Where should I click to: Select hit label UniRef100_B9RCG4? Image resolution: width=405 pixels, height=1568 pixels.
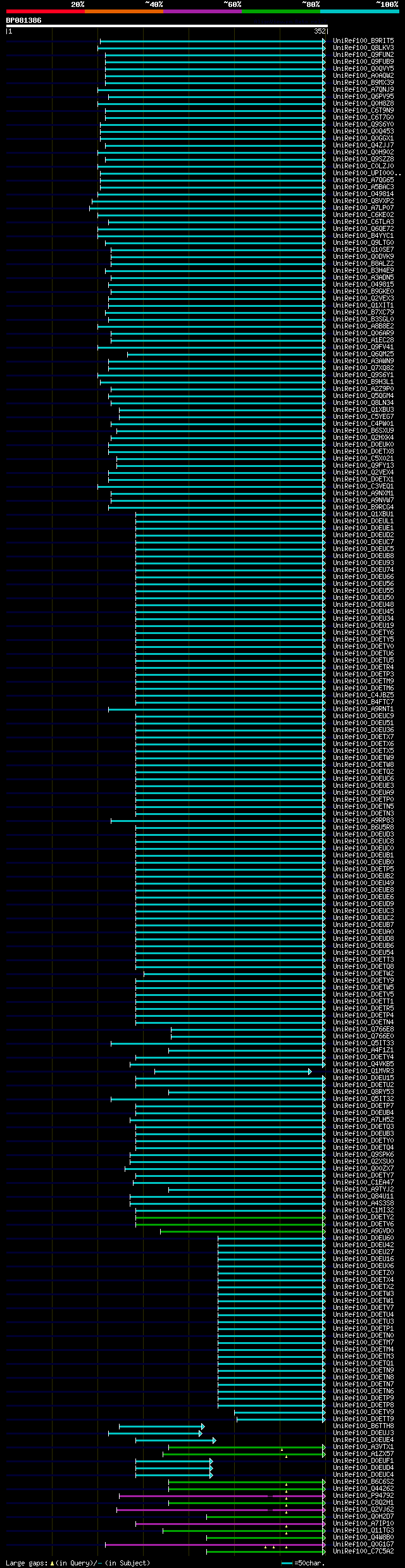click(363, 507)
